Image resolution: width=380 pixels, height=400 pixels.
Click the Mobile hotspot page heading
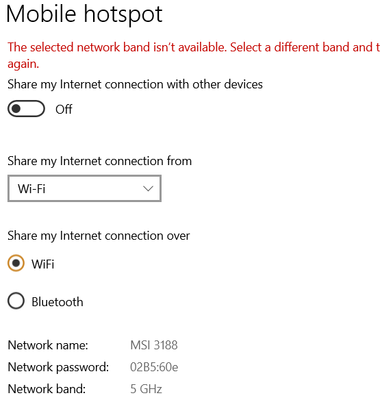click(x=84, y=14)
